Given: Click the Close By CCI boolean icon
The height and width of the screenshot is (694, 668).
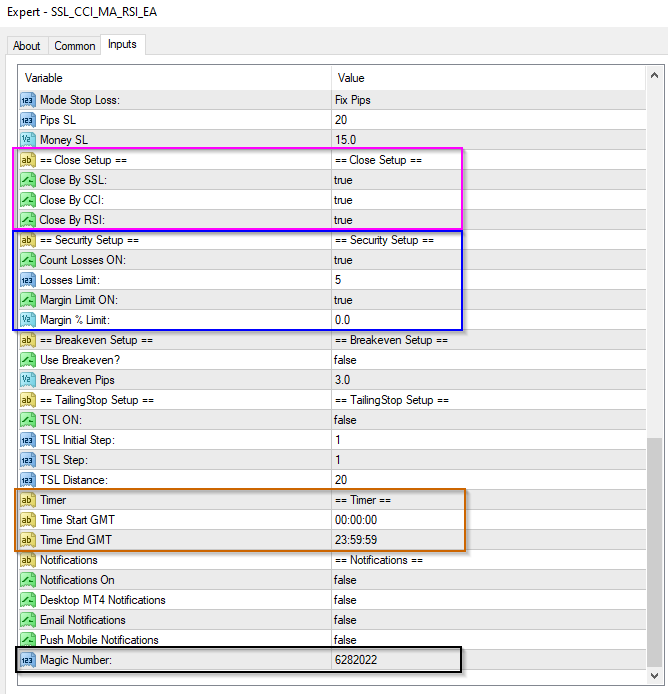Looking at the screenshot, I should [x=27, y=200].
